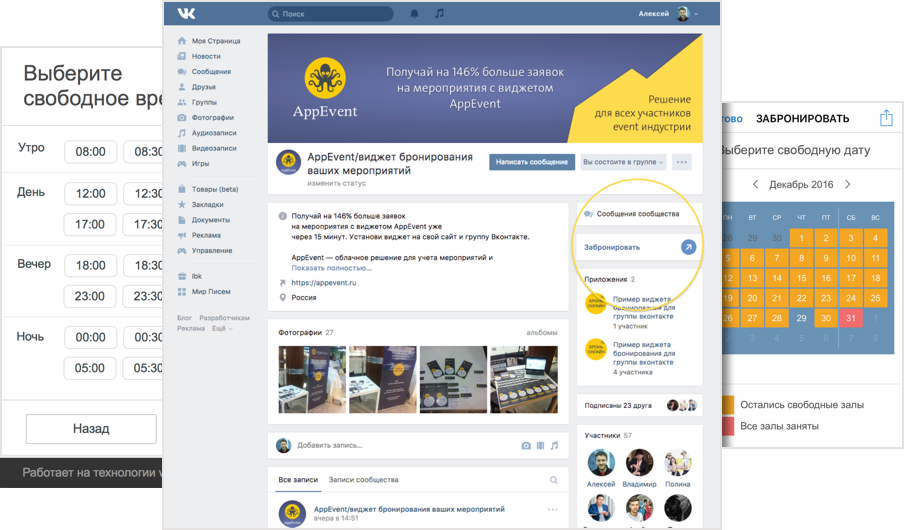
Task: Attach video via film icon in post box
Action: tap(540, 445)
